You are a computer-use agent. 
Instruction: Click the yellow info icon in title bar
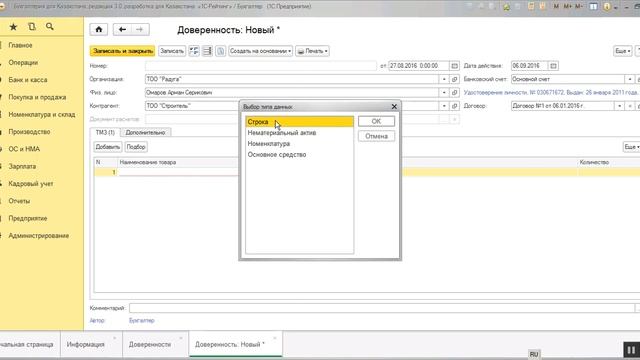point(607,7)
